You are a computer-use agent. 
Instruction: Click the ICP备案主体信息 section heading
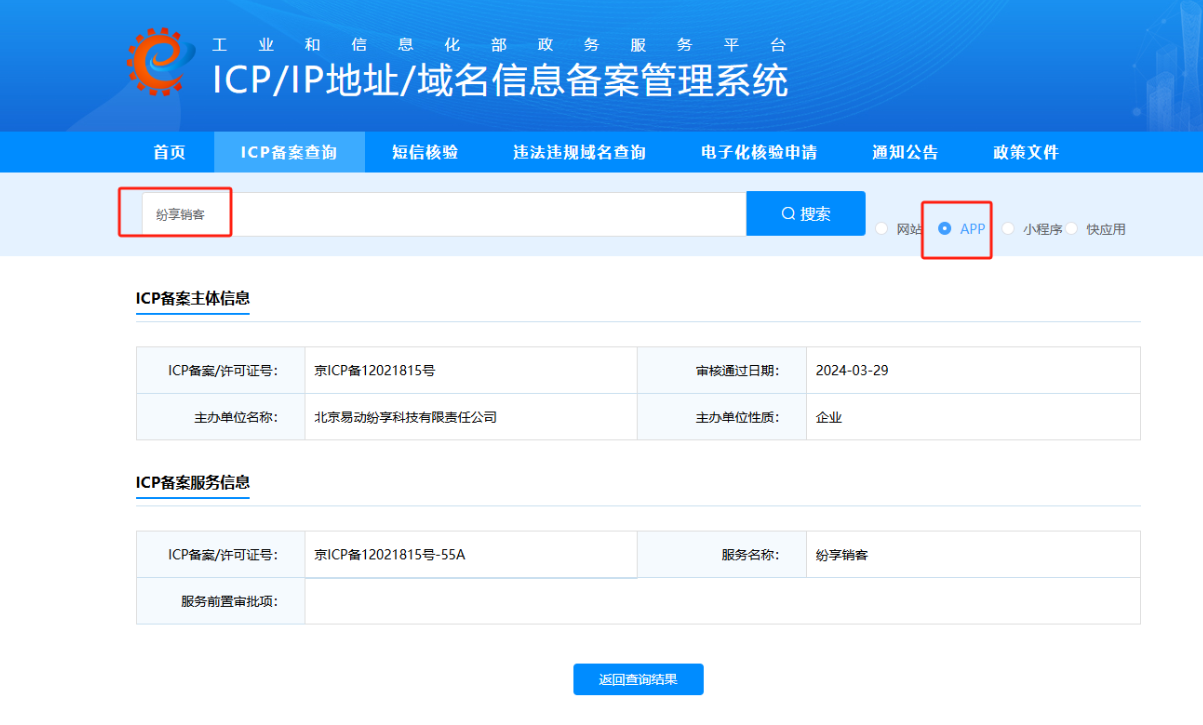tap(193, 298)
